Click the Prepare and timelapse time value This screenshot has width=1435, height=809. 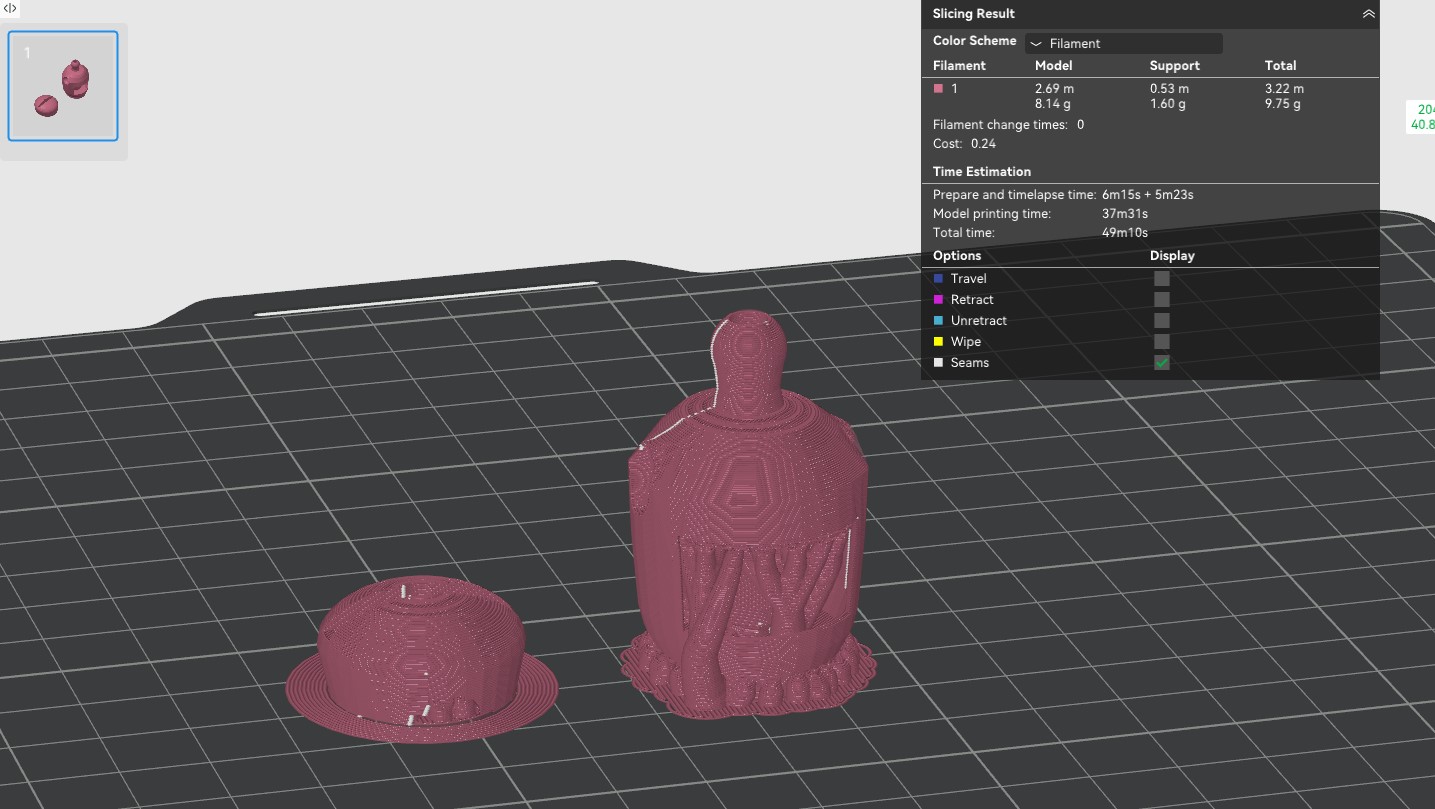click(x=1147, y=194)
